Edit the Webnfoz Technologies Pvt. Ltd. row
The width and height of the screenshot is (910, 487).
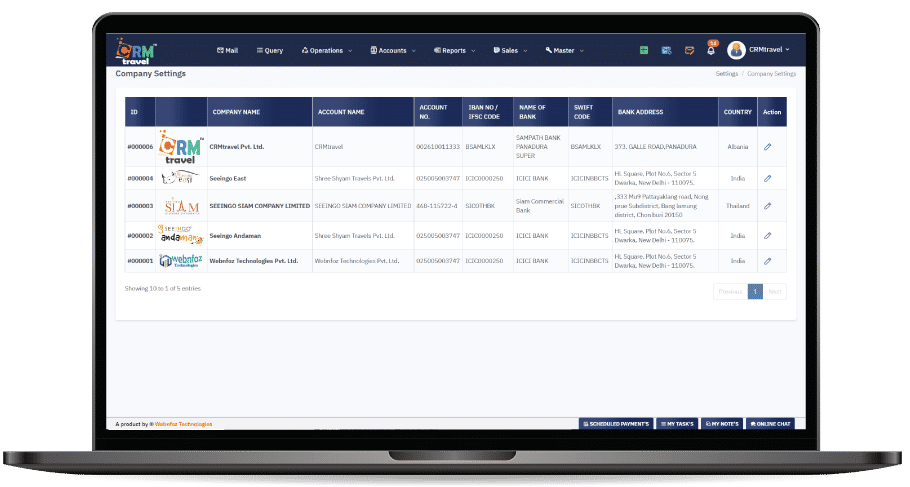point(767,261)
